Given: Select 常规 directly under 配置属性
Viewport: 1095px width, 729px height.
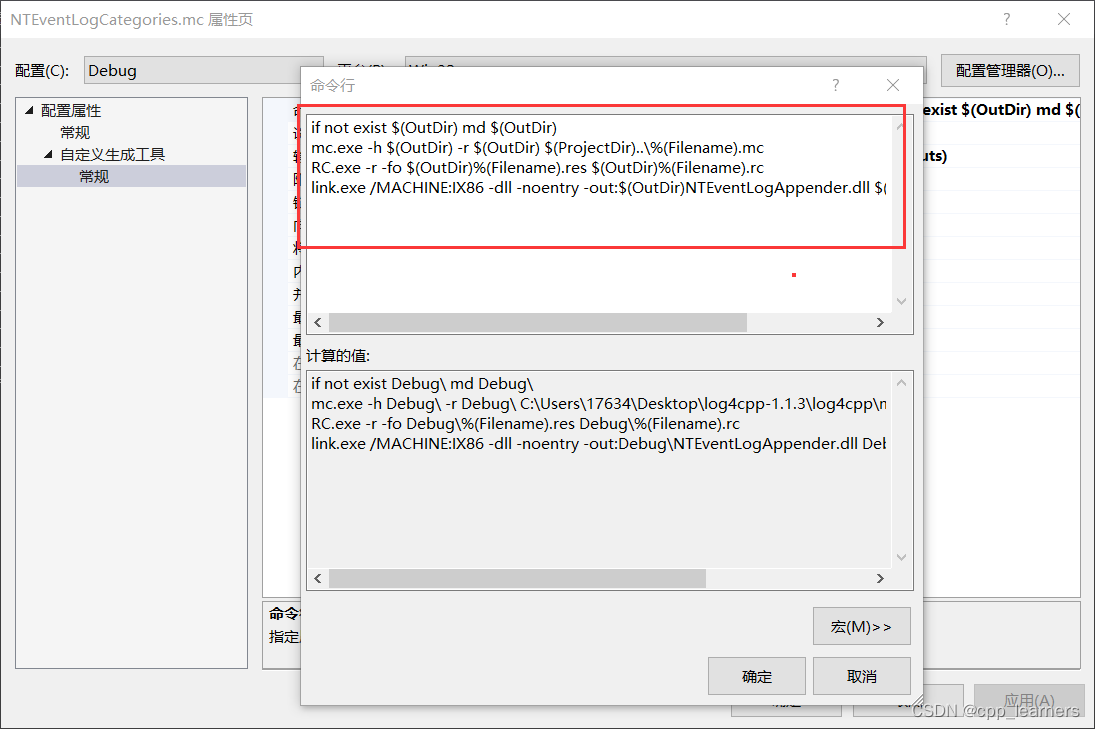Looking at the screenshot, I should 75,133.
